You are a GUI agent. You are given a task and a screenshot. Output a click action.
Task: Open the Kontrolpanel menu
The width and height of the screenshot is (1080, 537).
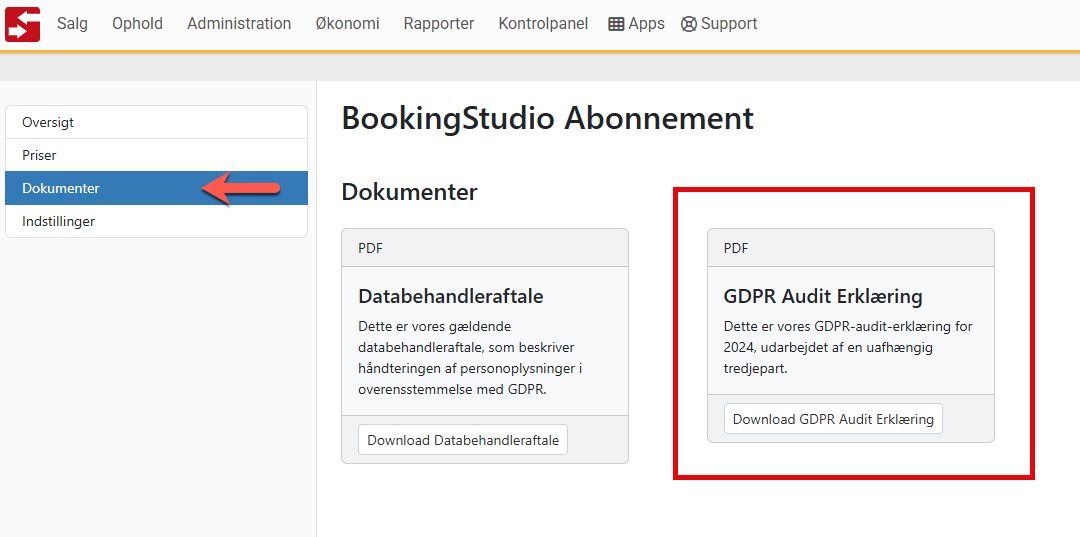point(543,23)
